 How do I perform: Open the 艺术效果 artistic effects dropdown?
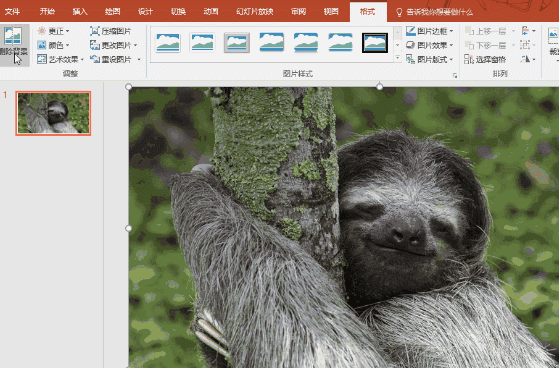61,59
